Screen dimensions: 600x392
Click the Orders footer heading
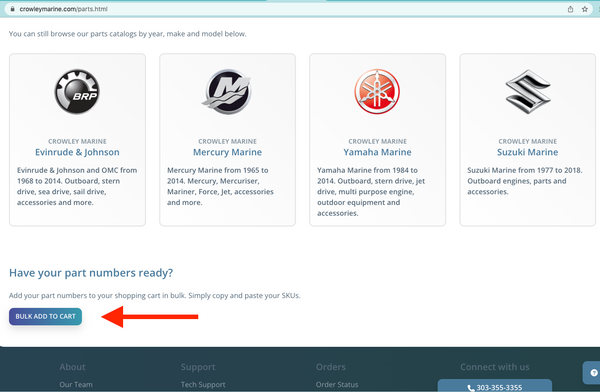click(331, 367)
